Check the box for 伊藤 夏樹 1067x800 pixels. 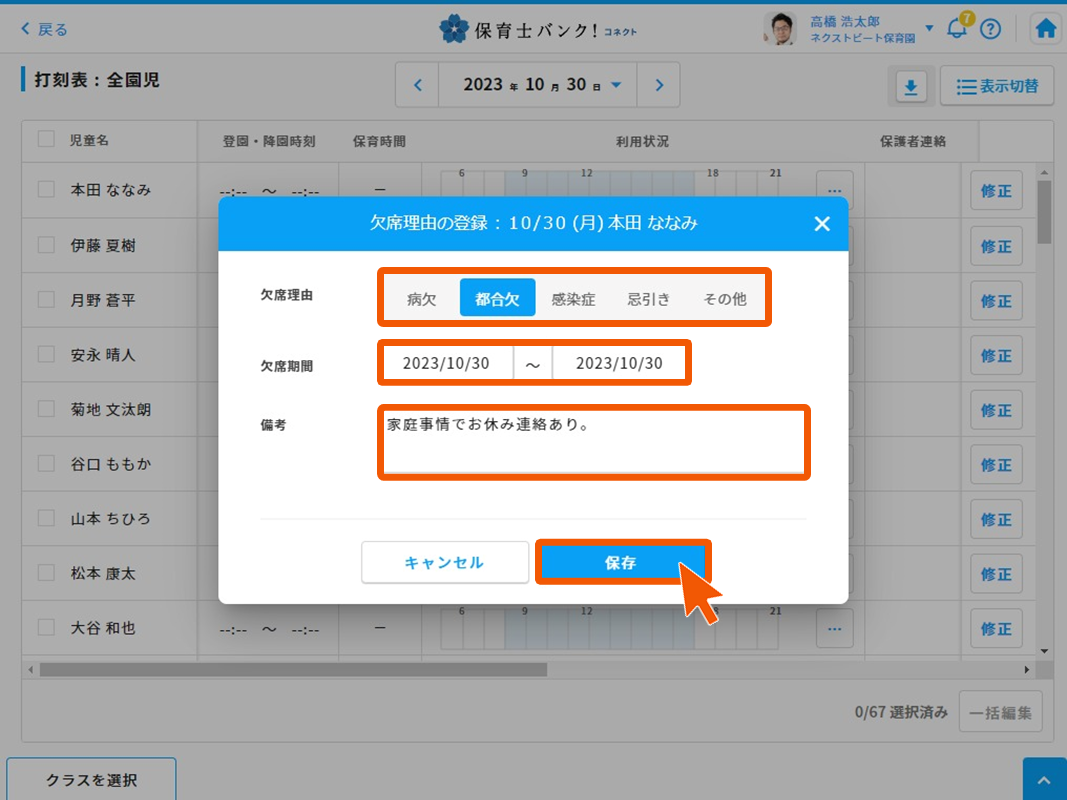(46, 245)
